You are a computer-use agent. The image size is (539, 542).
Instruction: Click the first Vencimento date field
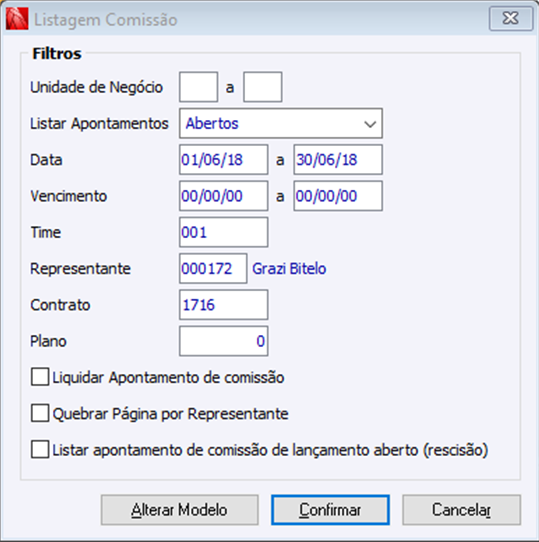click(x=223, y=196)
